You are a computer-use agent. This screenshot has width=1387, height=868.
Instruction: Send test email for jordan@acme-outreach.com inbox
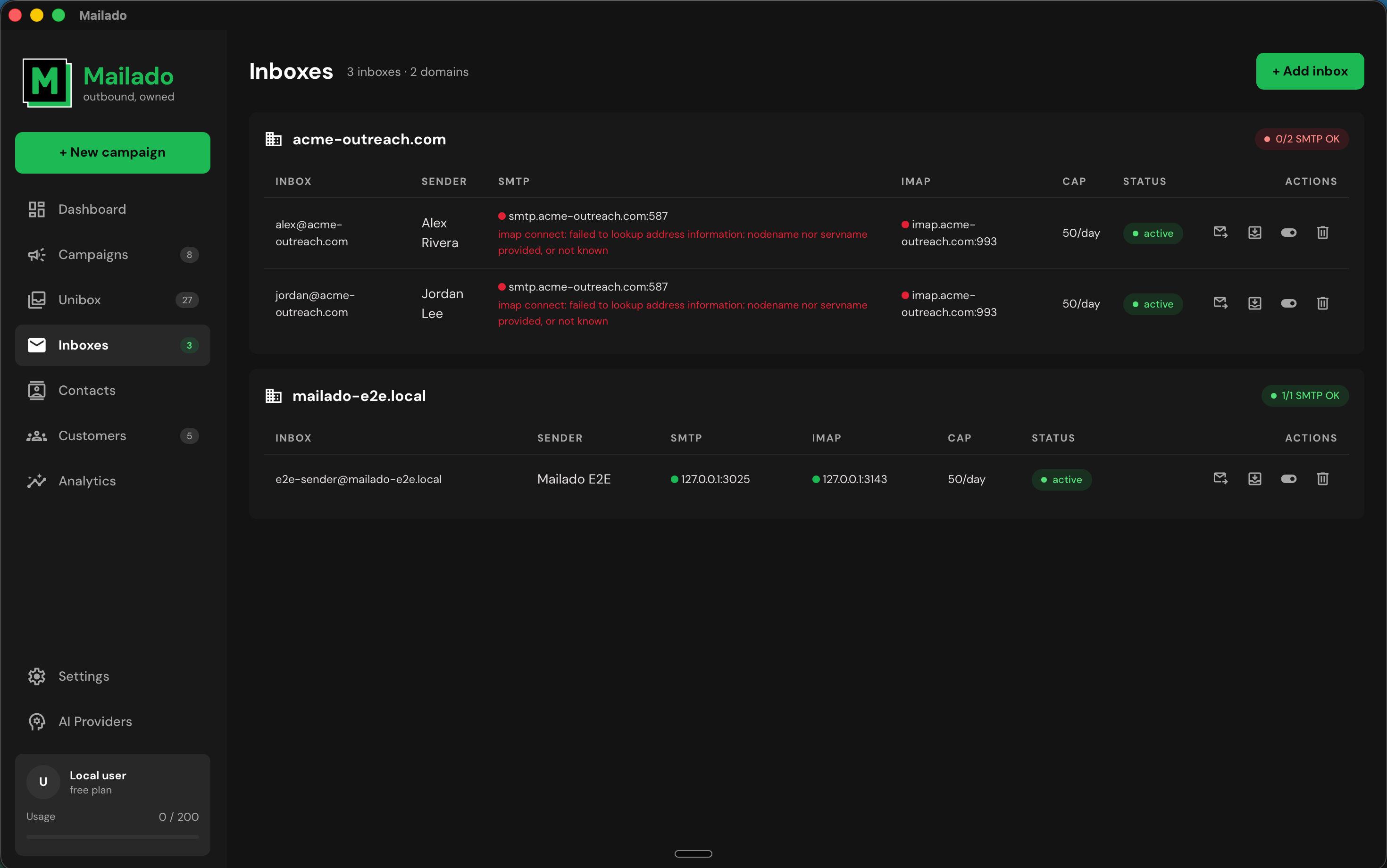point(1220,303)
